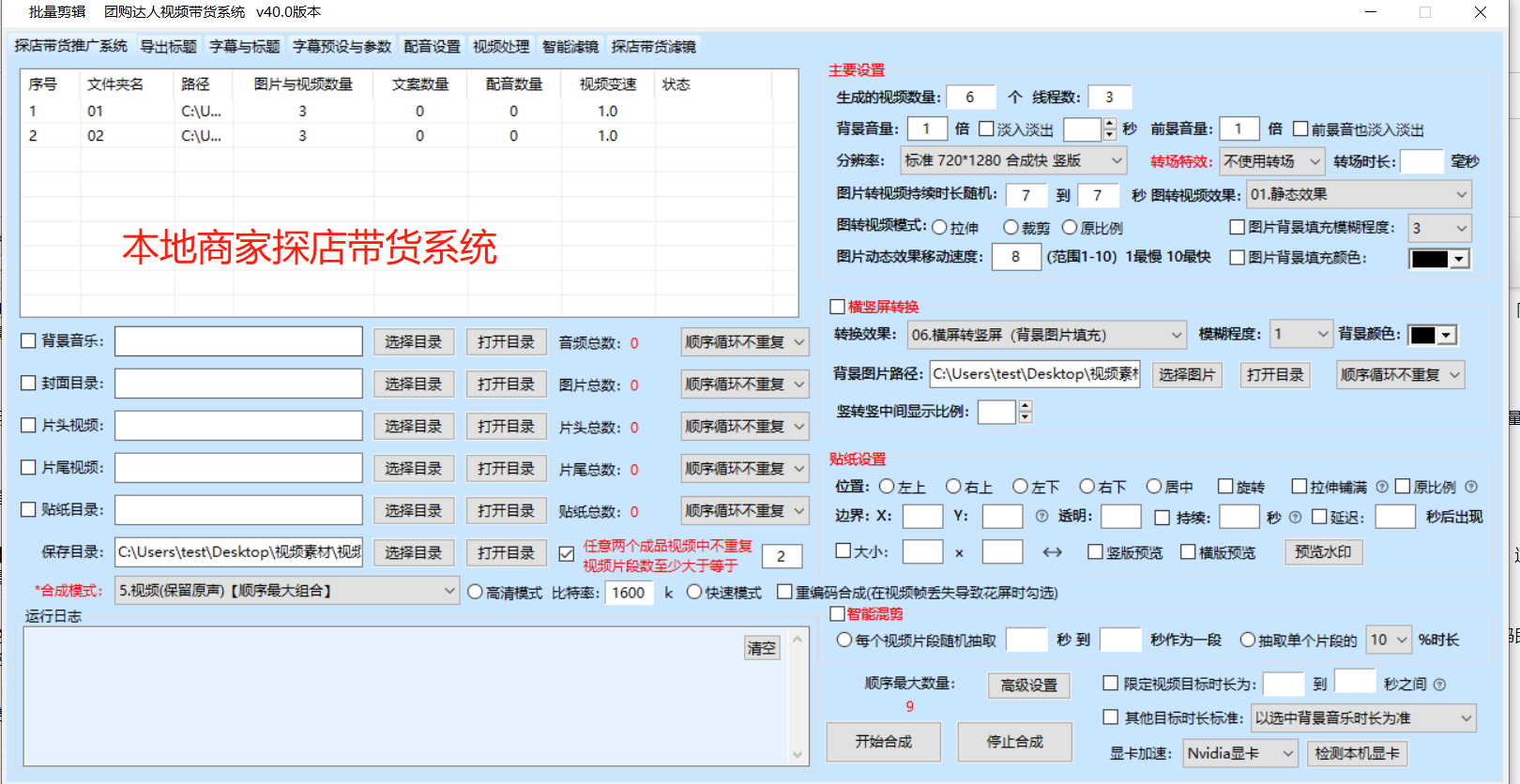Choose sticker position 居中
Screen dimensions: 1520x784
tap(1154, 487)
